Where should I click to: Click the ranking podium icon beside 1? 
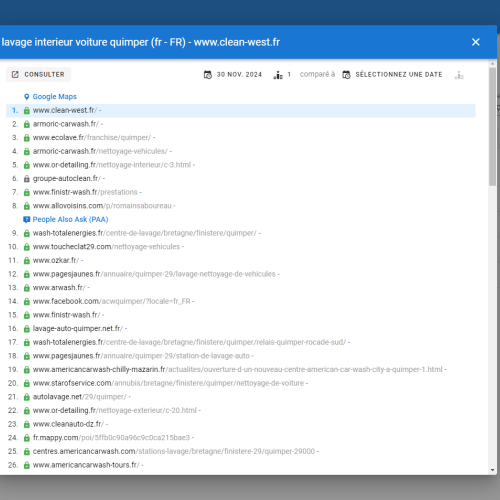278,75
